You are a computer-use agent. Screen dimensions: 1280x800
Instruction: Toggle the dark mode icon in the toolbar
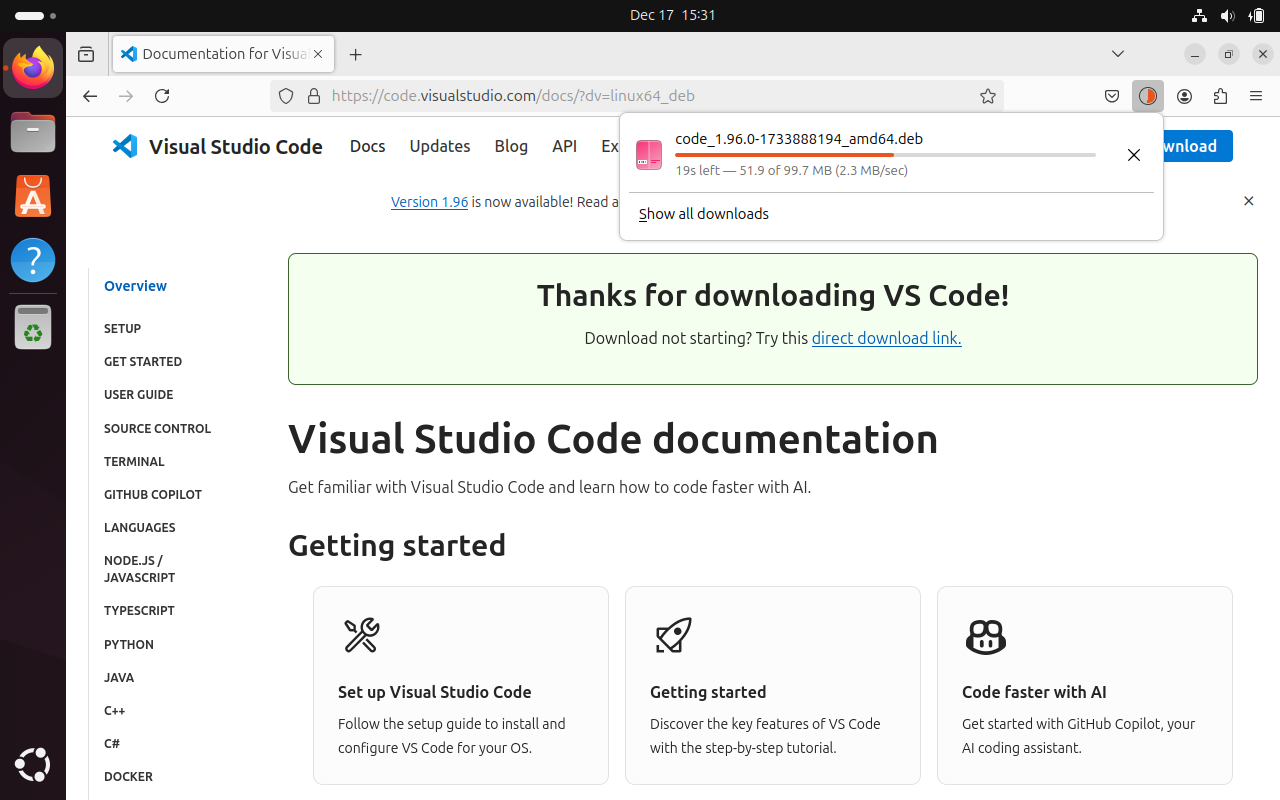click(x=1148, y=96)
